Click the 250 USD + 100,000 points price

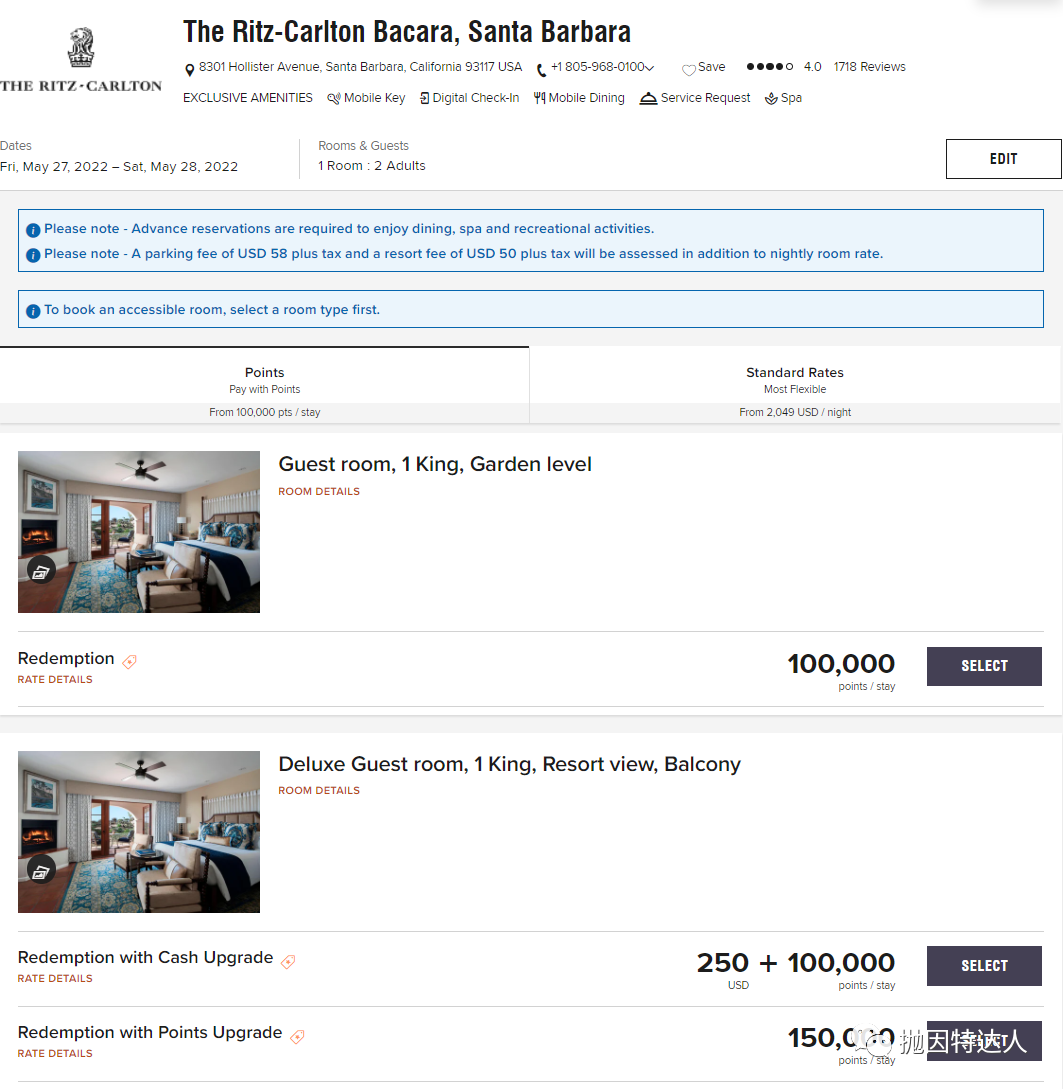point(796,969)
